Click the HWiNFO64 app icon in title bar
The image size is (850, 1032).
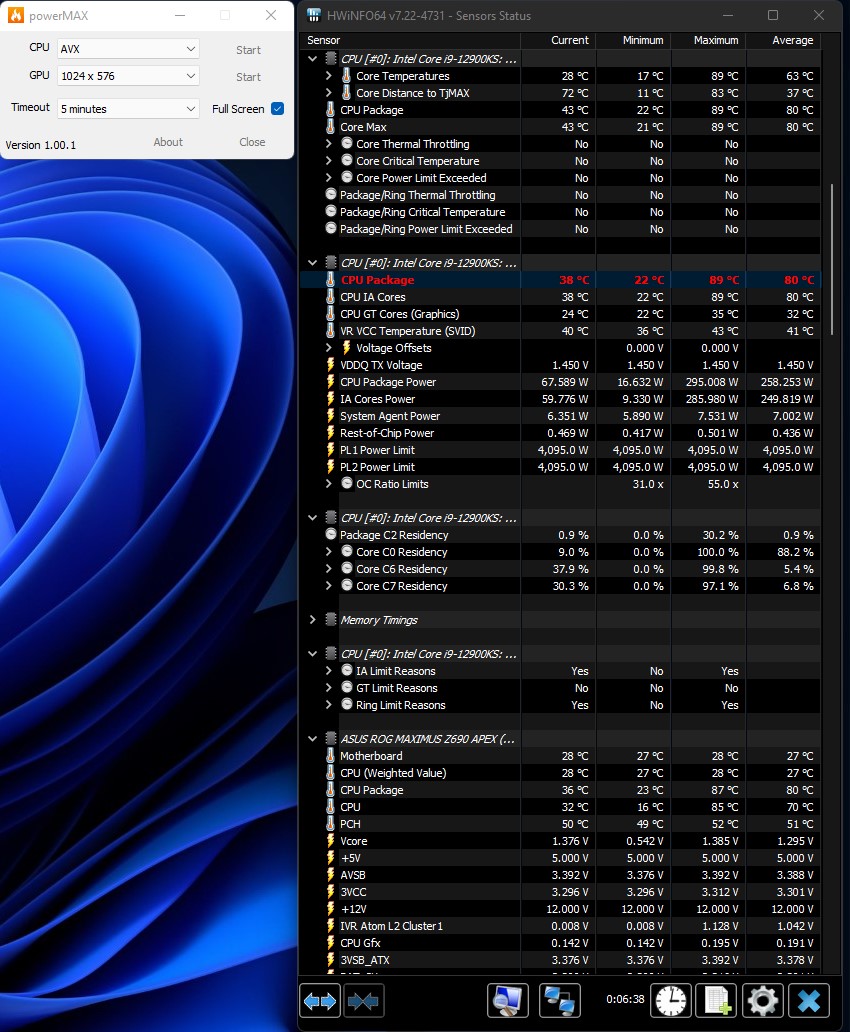click(x=314, y=15)
